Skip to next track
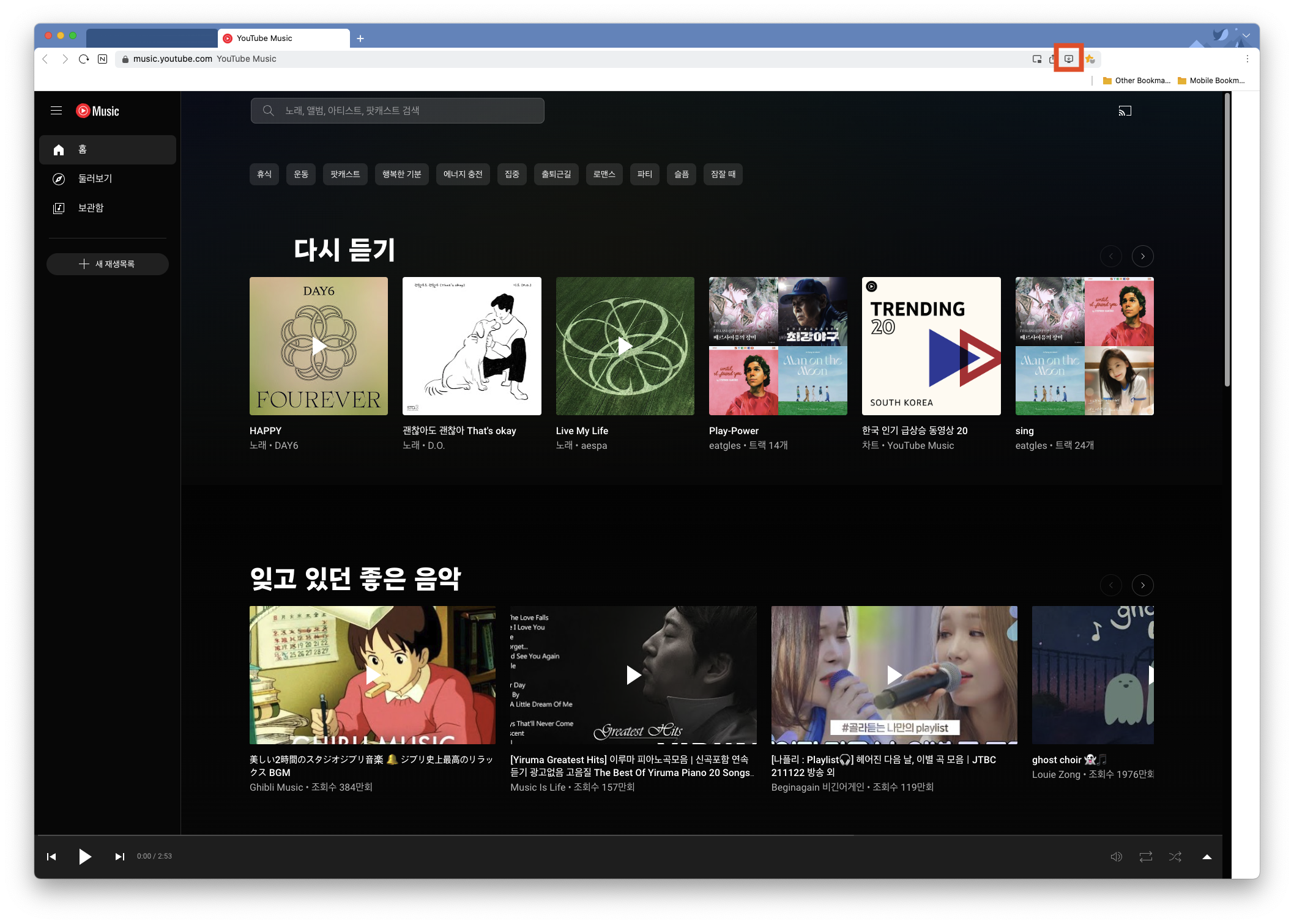This screenshot has width=1294, height=924. click(120, 857)
